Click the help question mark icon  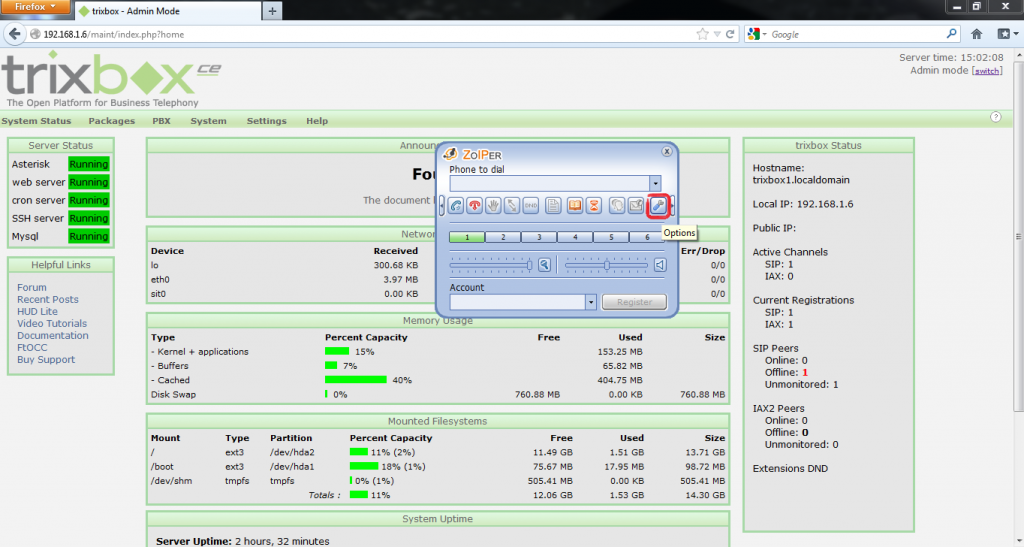(x=995, y=117)
